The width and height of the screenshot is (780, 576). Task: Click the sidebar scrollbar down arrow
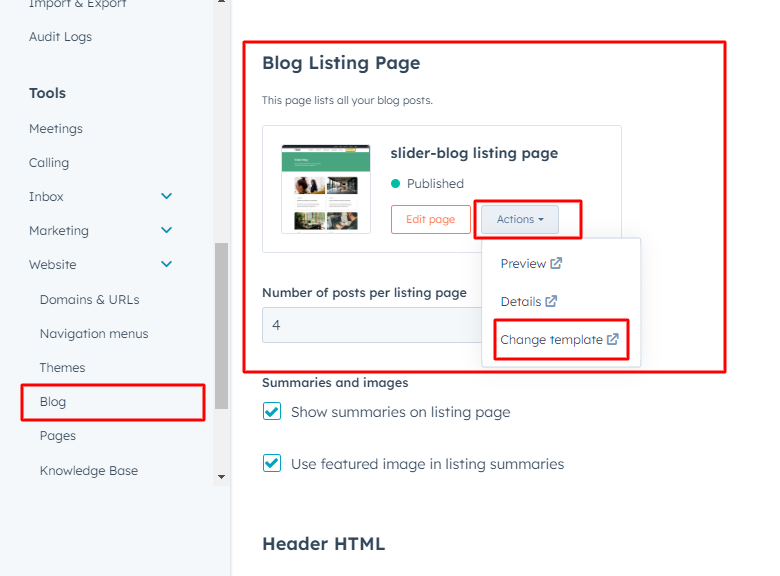coord(222,477)
